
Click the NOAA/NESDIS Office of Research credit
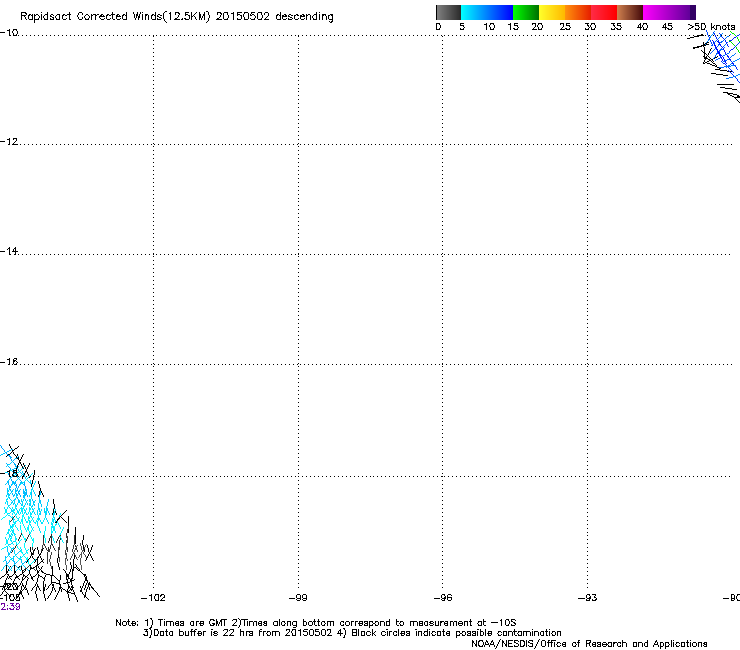tap(589, 644)
